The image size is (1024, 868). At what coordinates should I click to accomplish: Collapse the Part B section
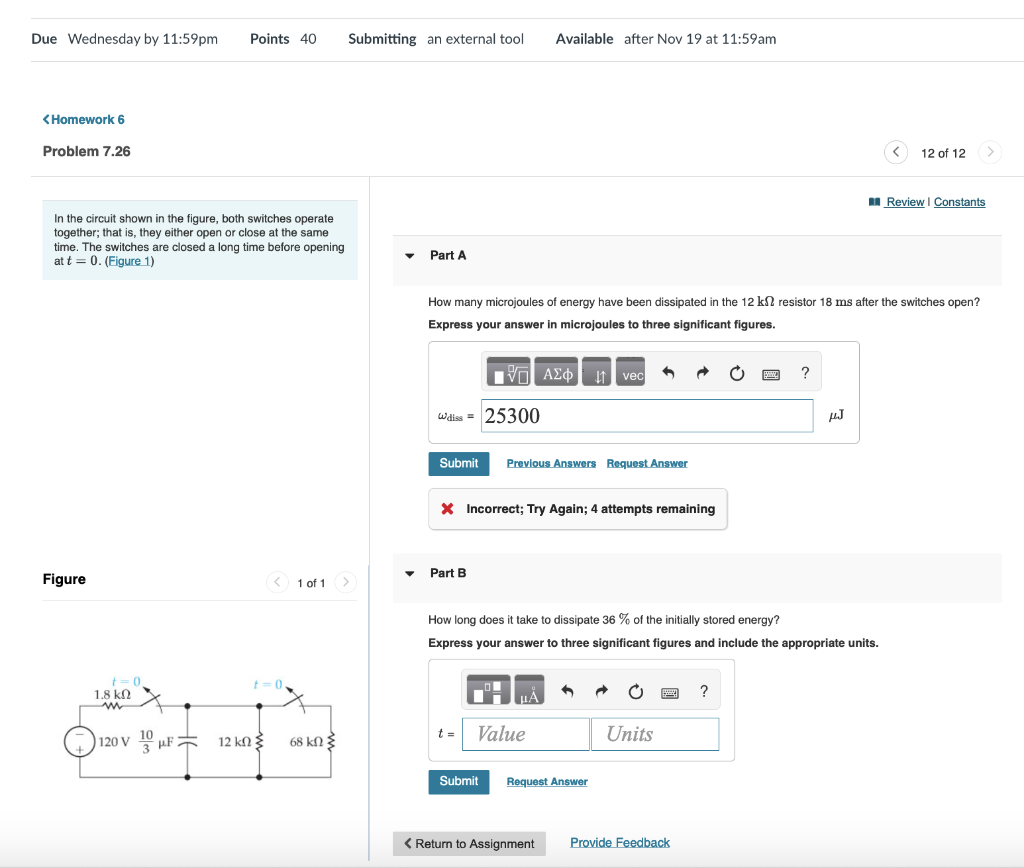[x=409, y=573]
